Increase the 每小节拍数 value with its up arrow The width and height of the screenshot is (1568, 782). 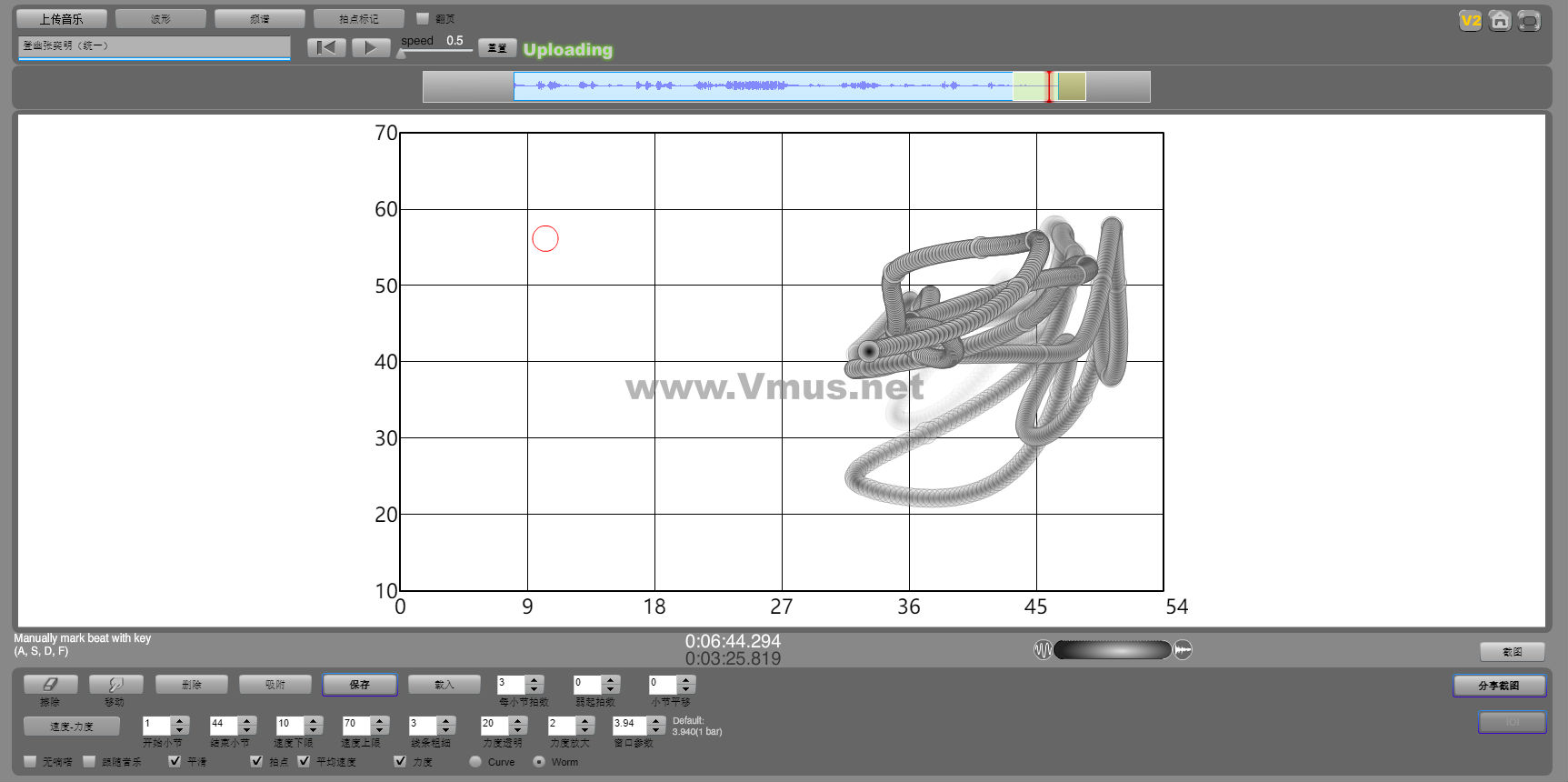(x=535, y=679)
